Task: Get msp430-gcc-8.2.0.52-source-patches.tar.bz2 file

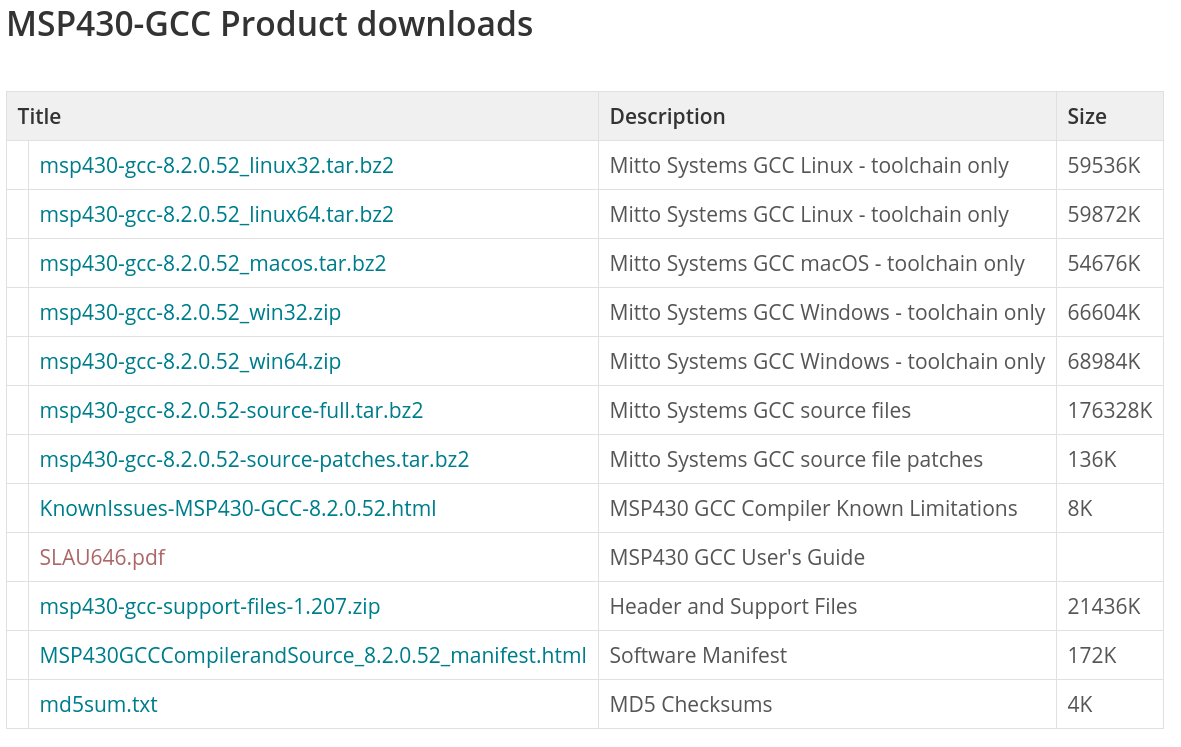Action: point(254,459)
